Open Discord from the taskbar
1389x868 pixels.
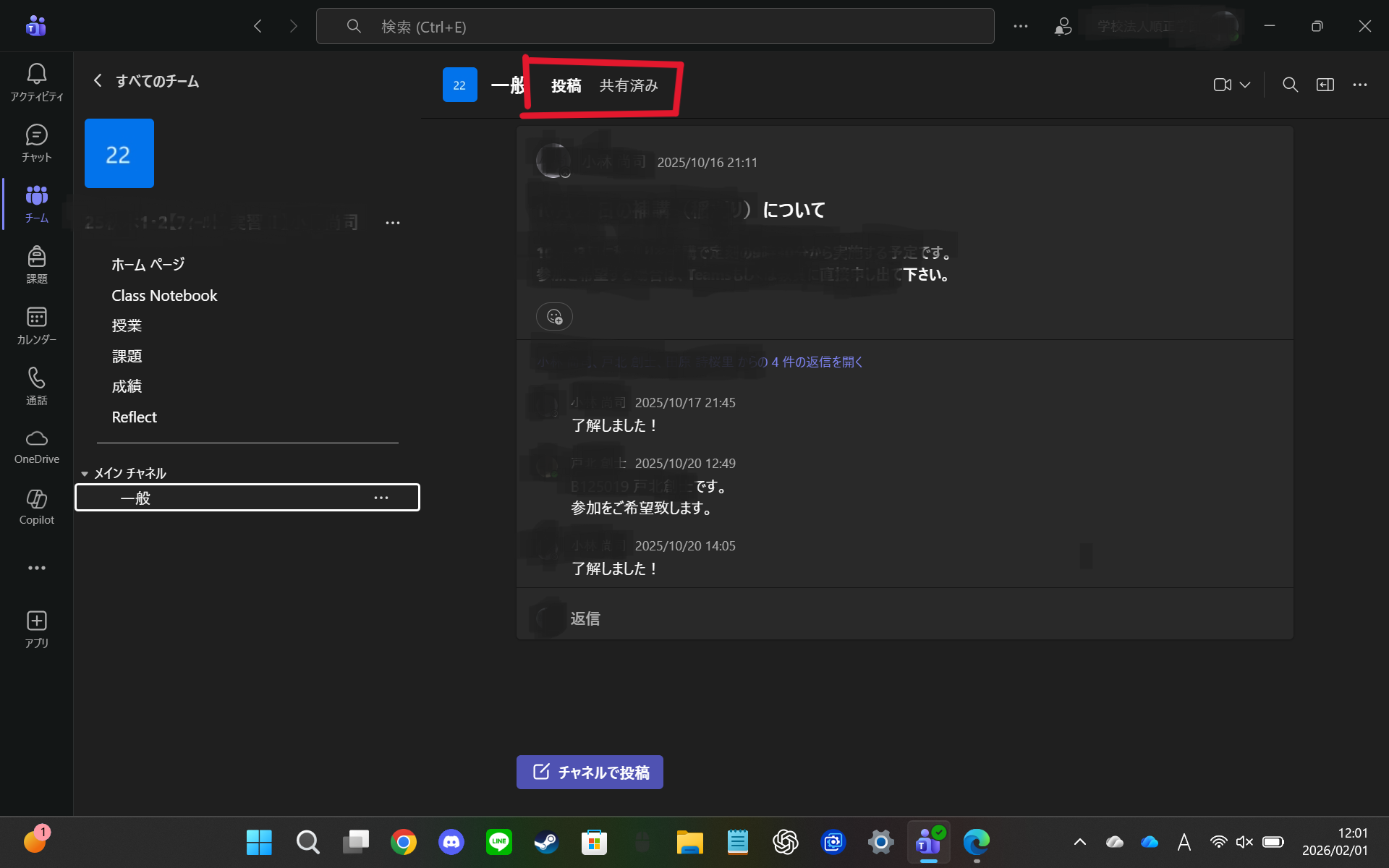coord(451,842)
